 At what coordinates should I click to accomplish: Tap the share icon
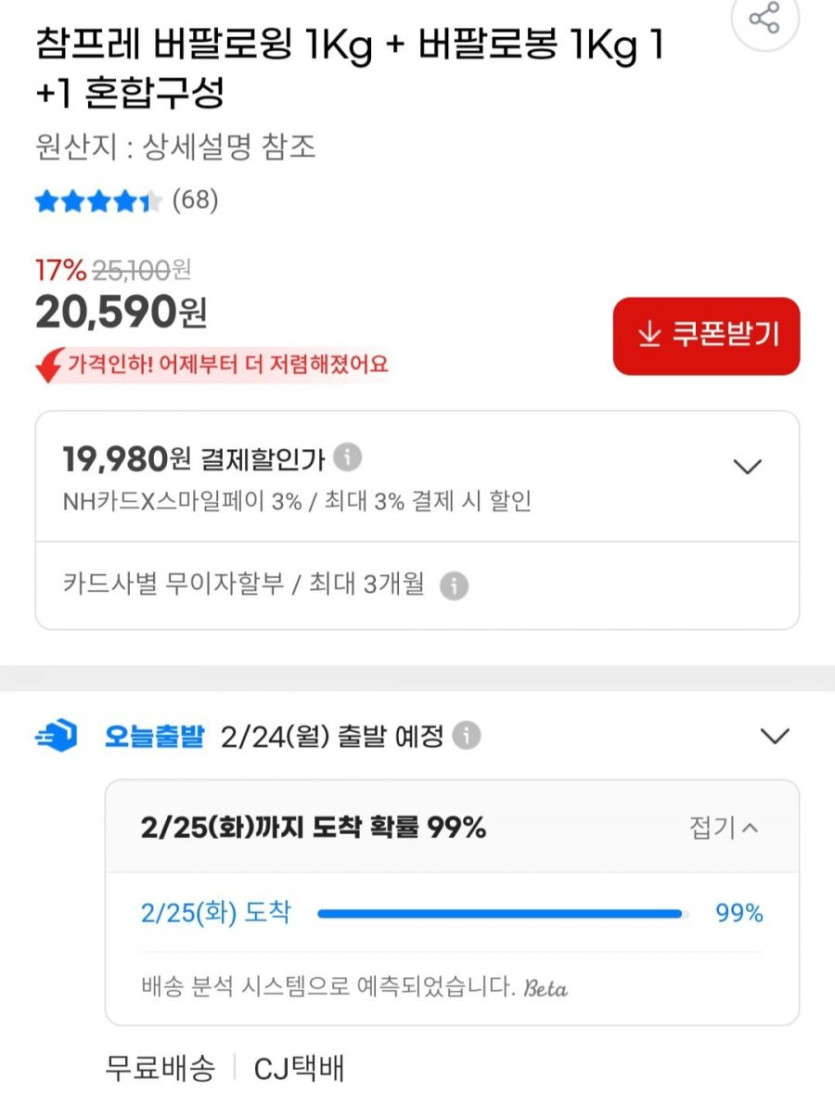pyautogui.click(x=765, y=18)
